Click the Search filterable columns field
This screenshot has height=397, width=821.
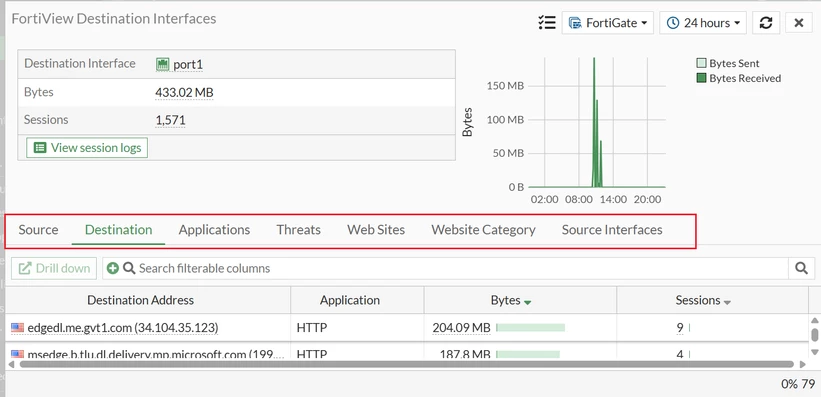(445, 268)
